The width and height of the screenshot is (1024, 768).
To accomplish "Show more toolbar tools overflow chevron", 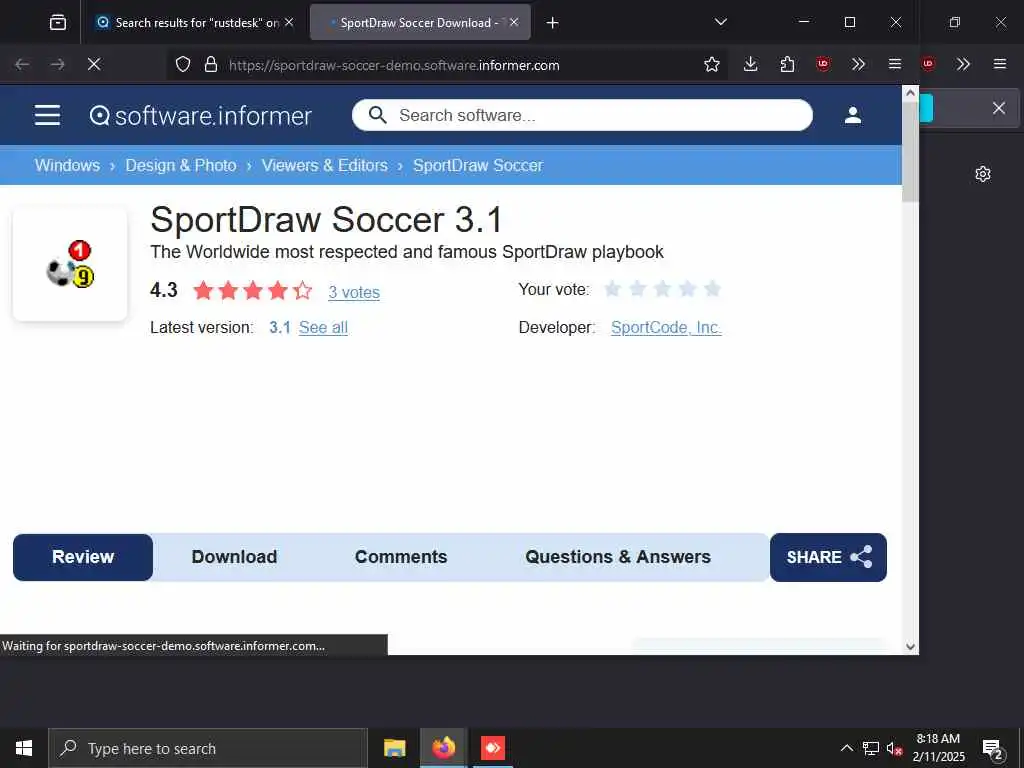I will [x=858, y=64].
